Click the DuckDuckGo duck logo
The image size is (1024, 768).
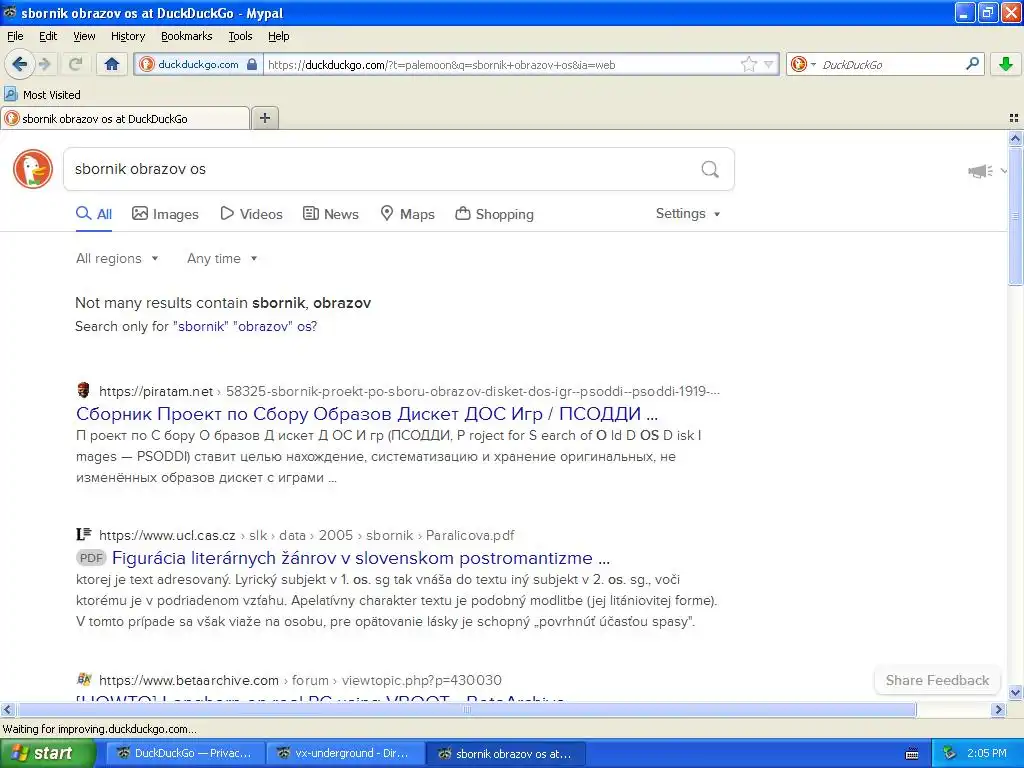click(33, 169)
